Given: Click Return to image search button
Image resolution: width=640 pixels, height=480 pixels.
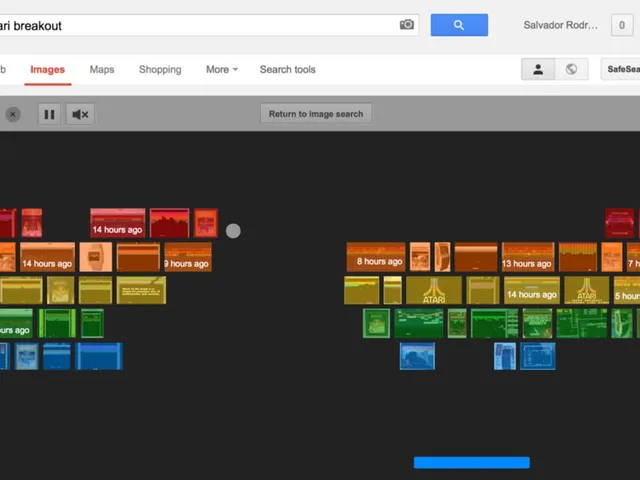Looking at the screenshot, I should [x=316, y=114].
